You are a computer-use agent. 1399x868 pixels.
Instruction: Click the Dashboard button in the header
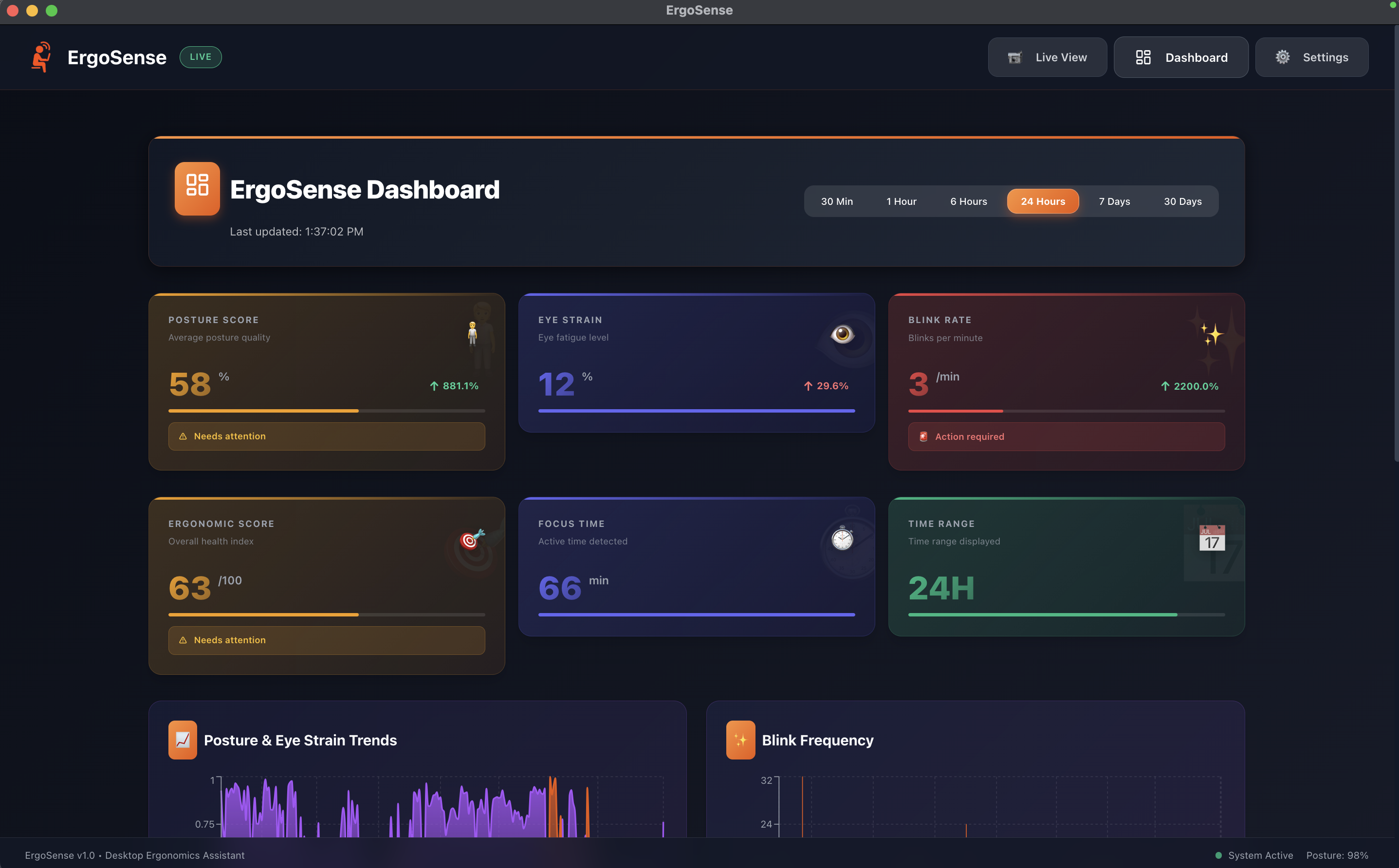[x=1181, y=57]
